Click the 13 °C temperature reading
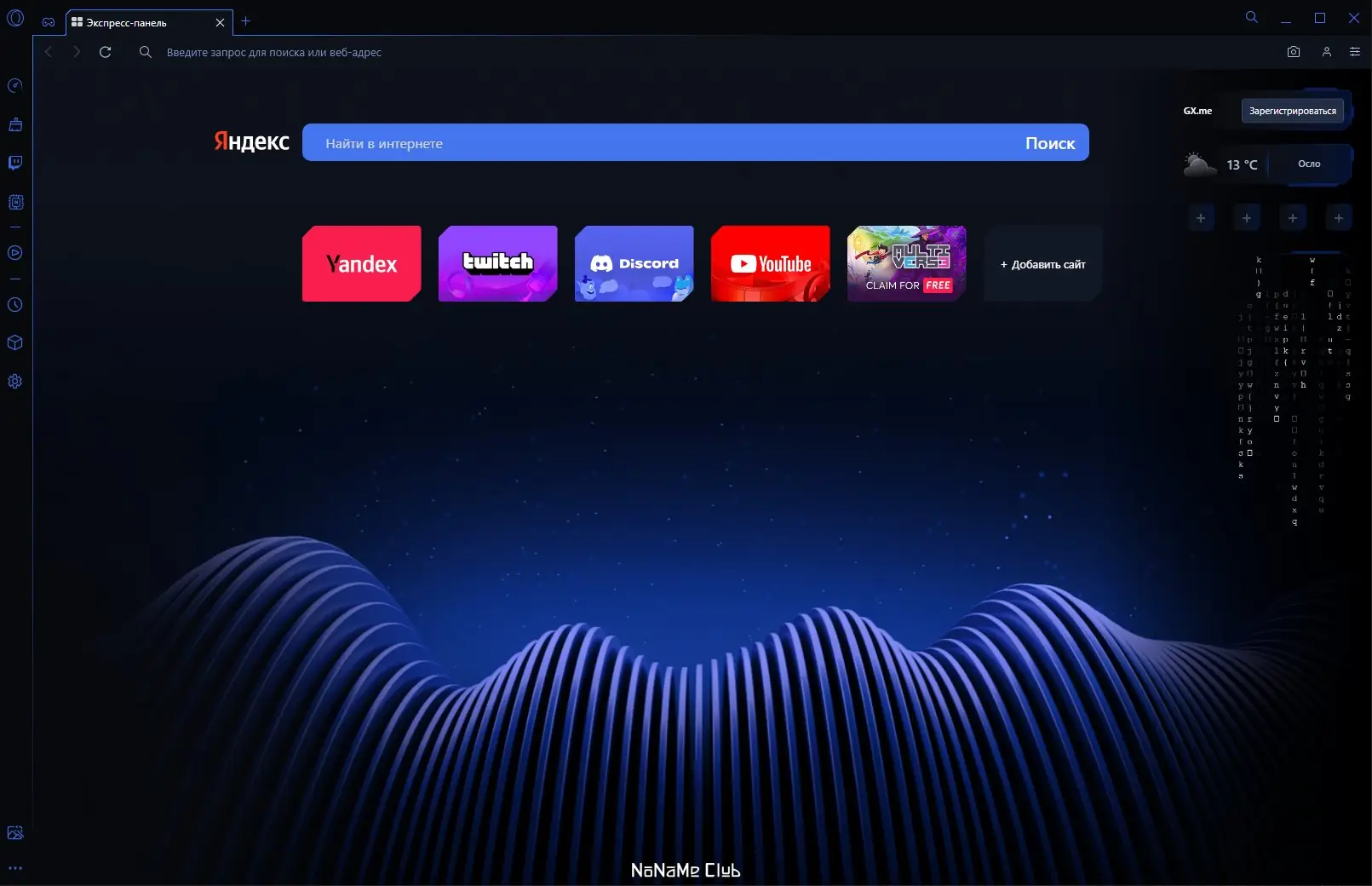Image resolution: width=1372 pixels, height=886 pixels. (x=1242, y=164)
